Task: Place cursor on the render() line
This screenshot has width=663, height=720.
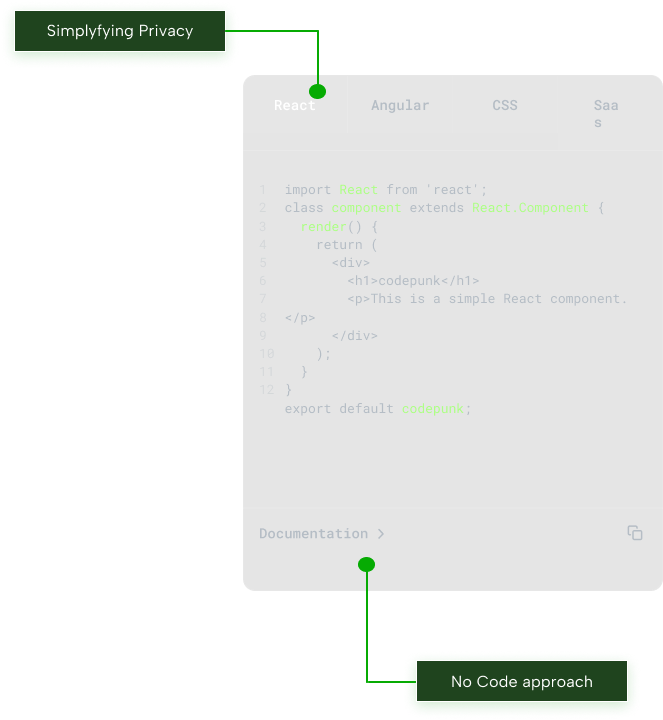Action: pyautogui.click(x=339, y=227)
